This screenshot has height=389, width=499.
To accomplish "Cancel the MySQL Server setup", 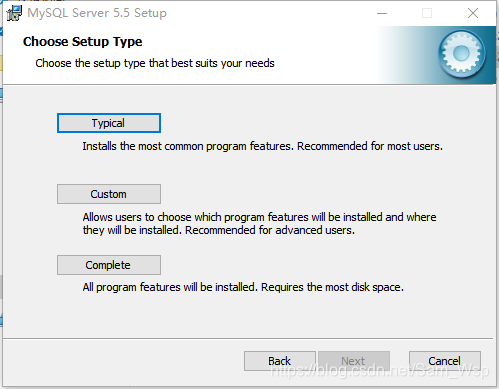I will [445, 361].
